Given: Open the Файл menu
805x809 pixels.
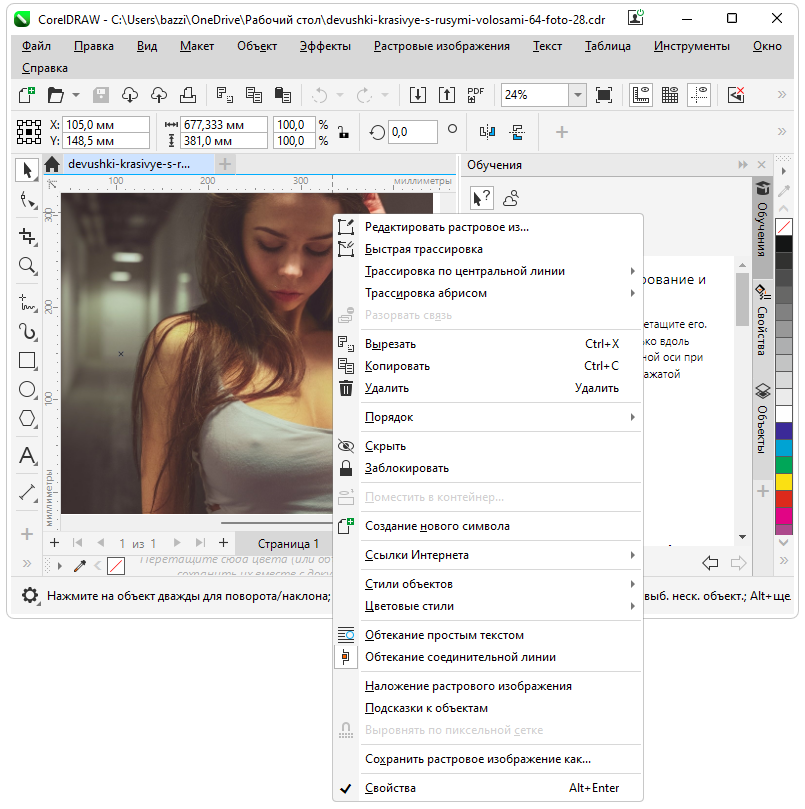Looking at the screenshot, I should (36, 46).
